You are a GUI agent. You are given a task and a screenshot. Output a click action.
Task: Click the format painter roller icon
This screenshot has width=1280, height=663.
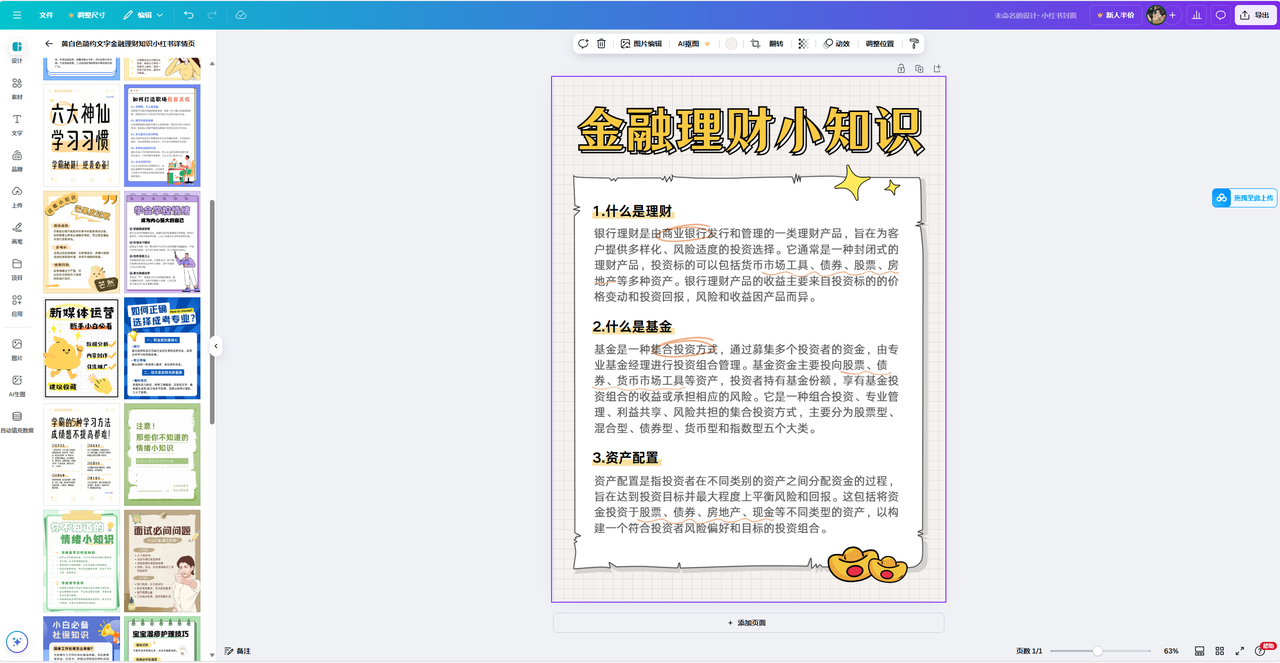point(913,44)
